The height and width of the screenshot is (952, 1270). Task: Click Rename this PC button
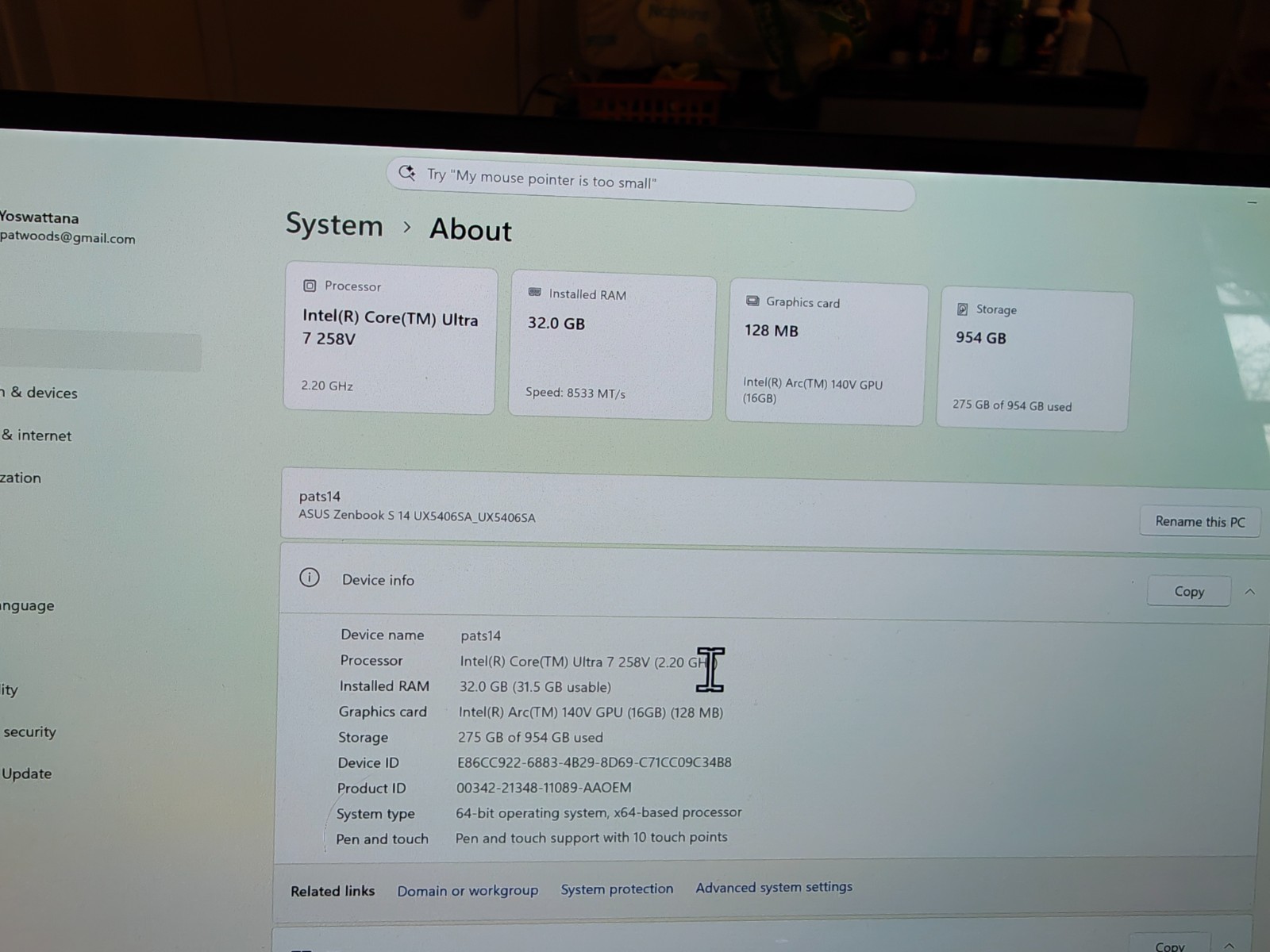click(1199, 521)
